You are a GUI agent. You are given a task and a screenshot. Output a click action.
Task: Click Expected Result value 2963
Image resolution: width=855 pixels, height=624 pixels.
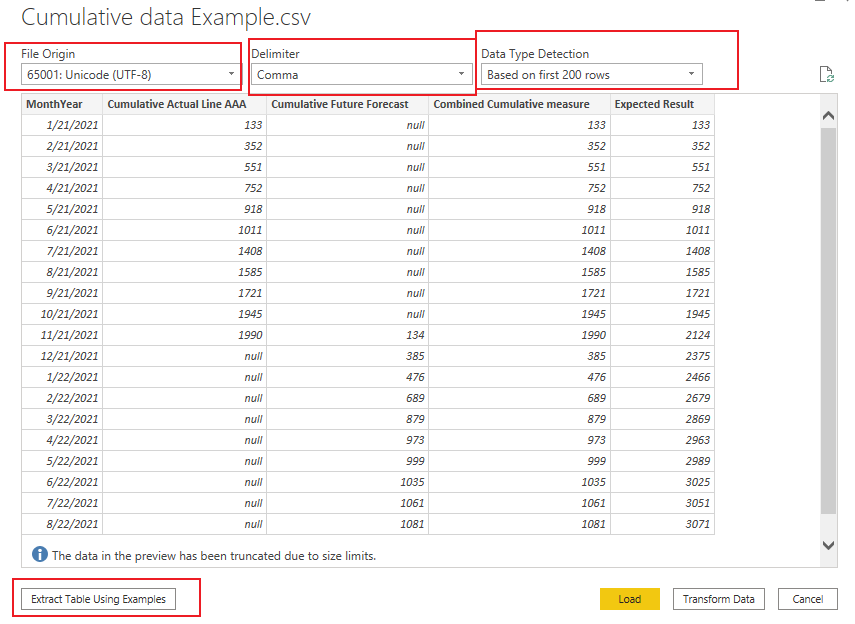coord(662,440)
